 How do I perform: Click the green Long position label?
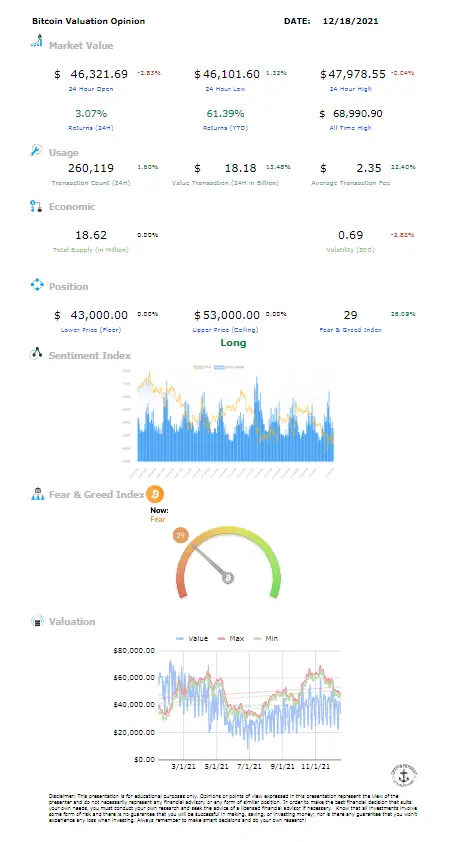click(233, 343)
